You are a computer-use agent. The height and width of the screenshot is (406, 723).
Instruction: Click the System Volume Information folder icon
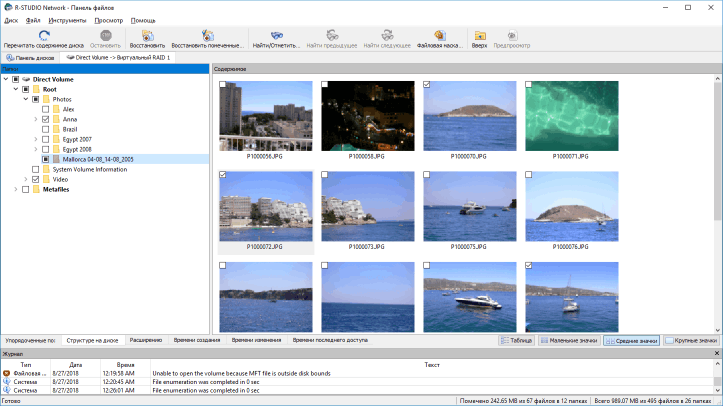[46, 170]
